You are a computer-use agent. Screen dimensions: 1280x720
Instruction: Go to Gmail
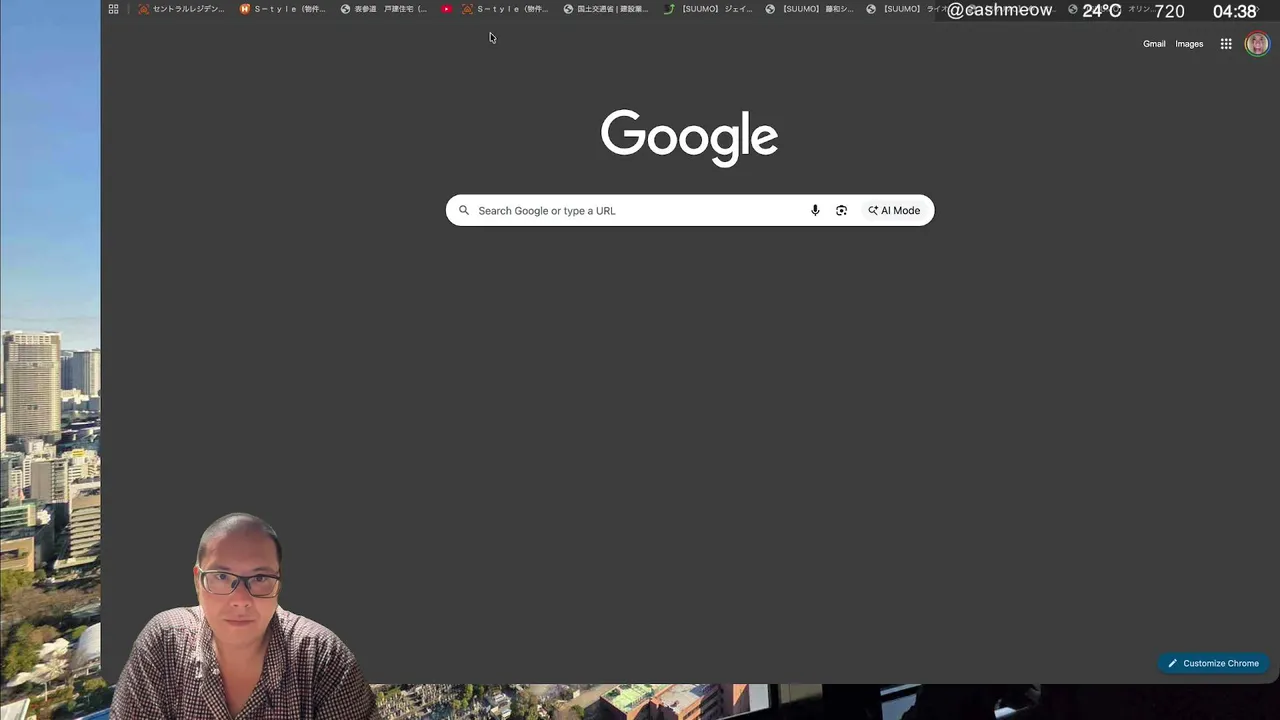point(1154,44)
